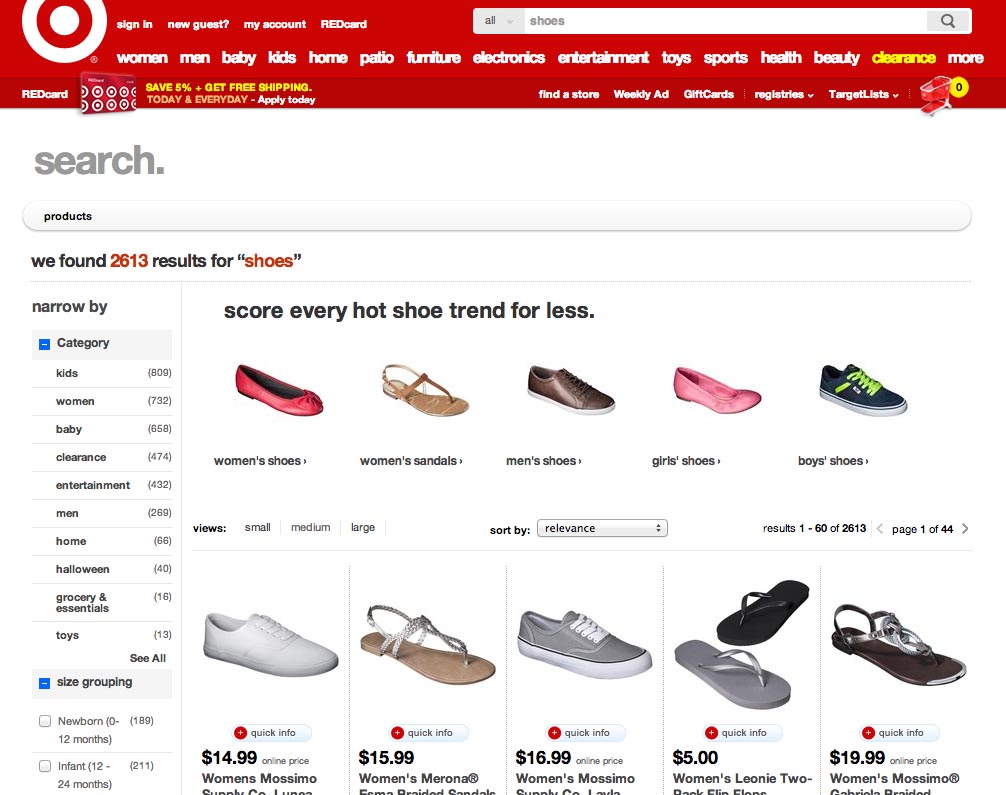Click the REDcard card icon in the banner

107,95
